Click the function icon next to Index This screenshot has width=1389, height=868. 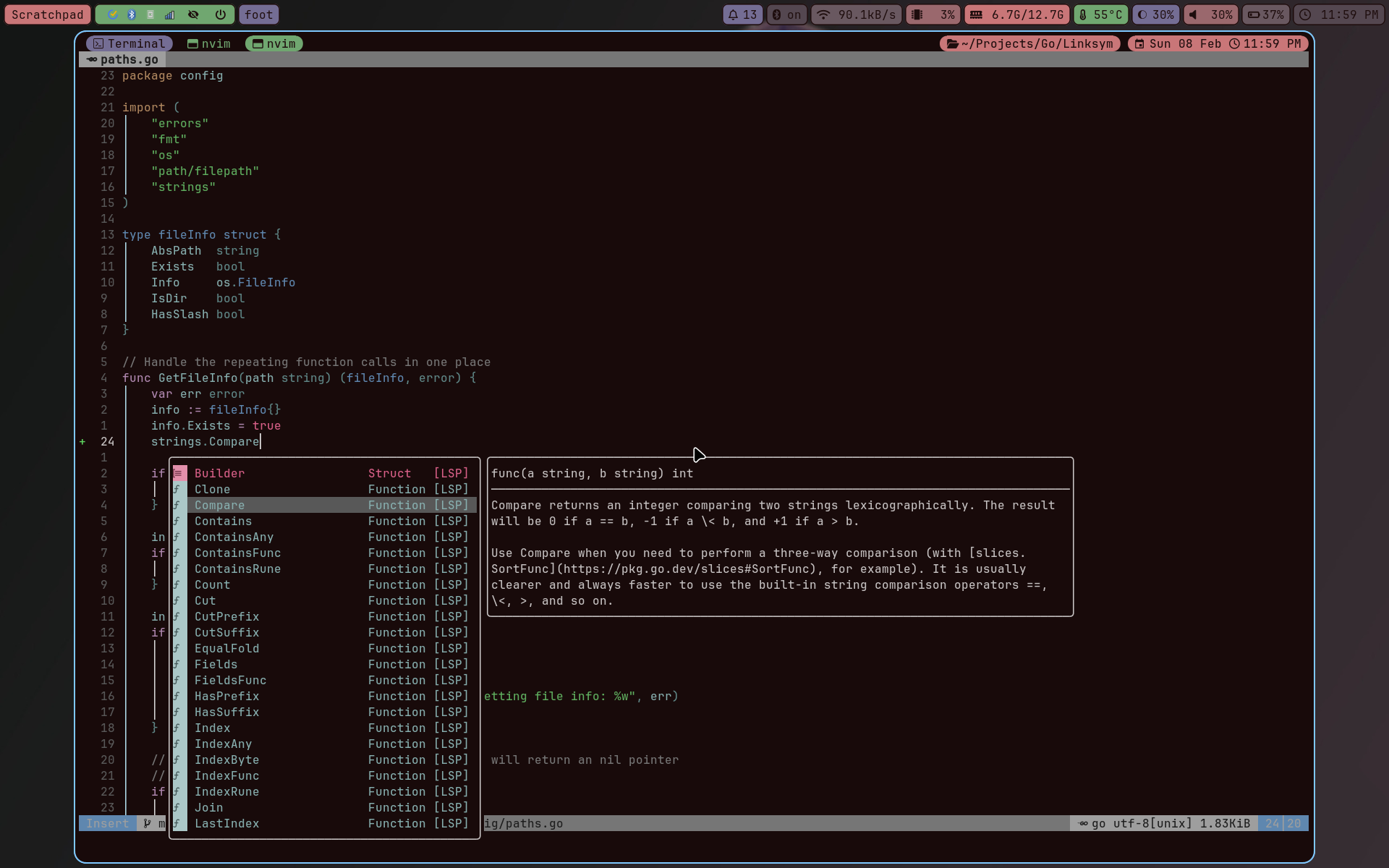coord(177,728)
